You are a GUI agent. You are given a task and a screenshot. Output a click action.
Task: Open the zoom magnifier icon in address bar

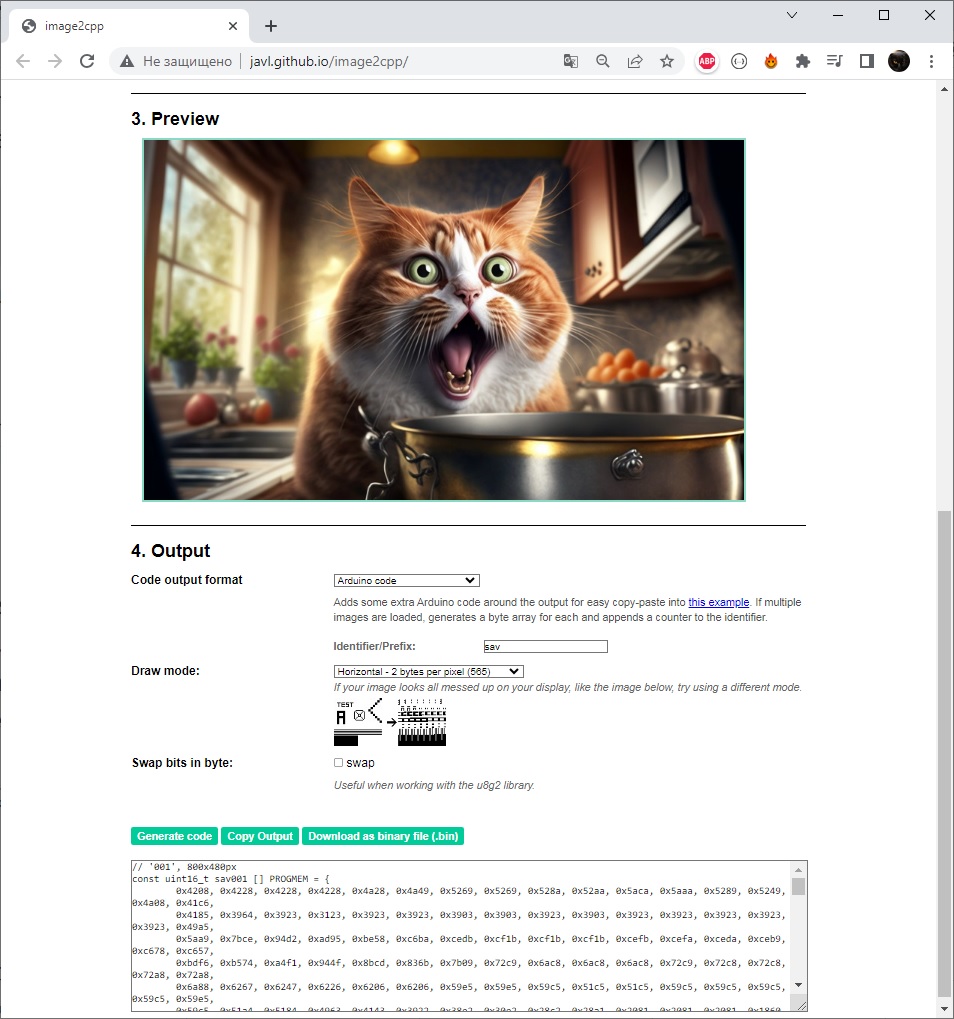pyautogui.click(x=603, y=61)
